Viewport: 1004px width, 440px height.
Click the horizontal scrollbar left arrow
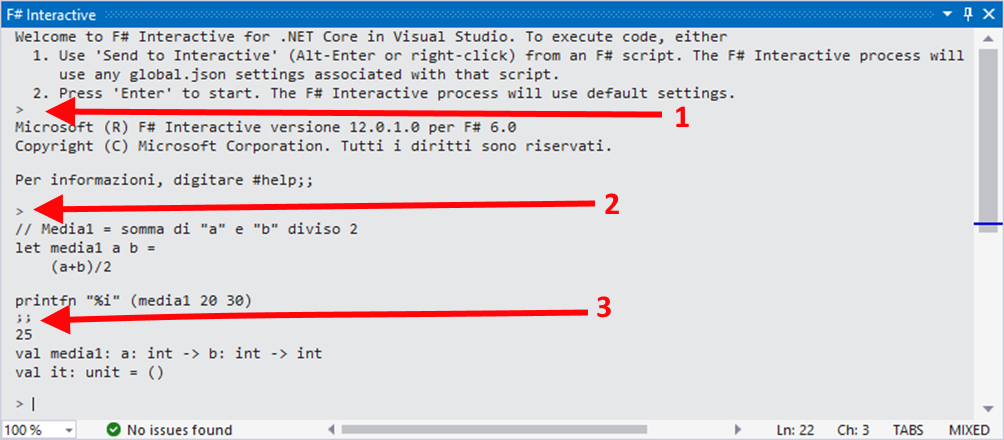click(x=331, y=429)
